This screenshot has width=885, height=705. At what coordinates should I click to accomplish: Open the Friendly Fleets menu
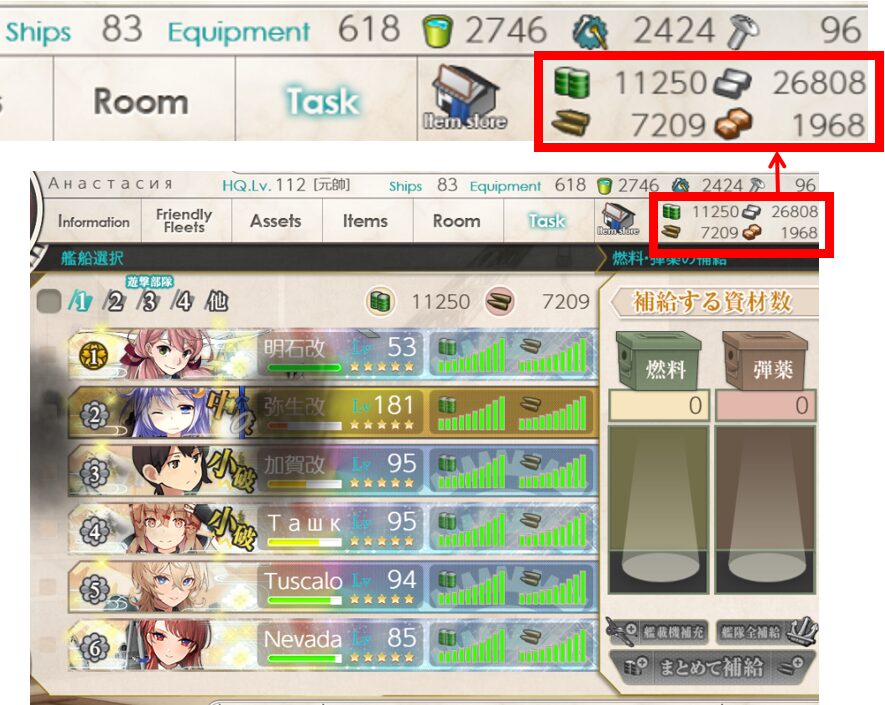pos(184,221)
